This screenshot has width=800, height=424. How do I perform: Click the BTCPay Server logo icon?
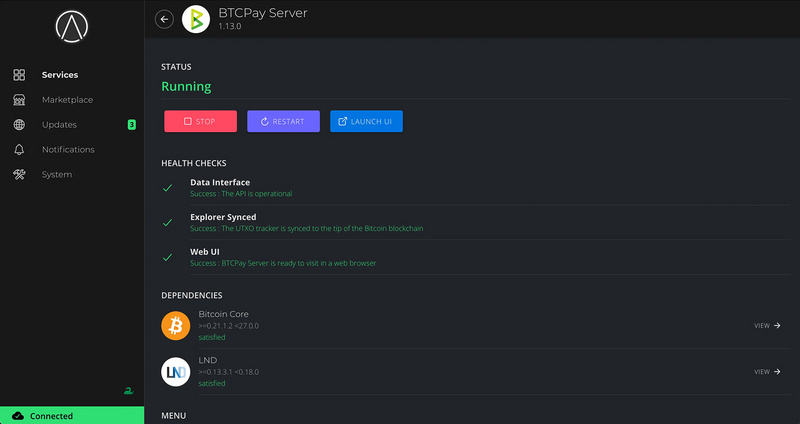(x=196, y=20)
